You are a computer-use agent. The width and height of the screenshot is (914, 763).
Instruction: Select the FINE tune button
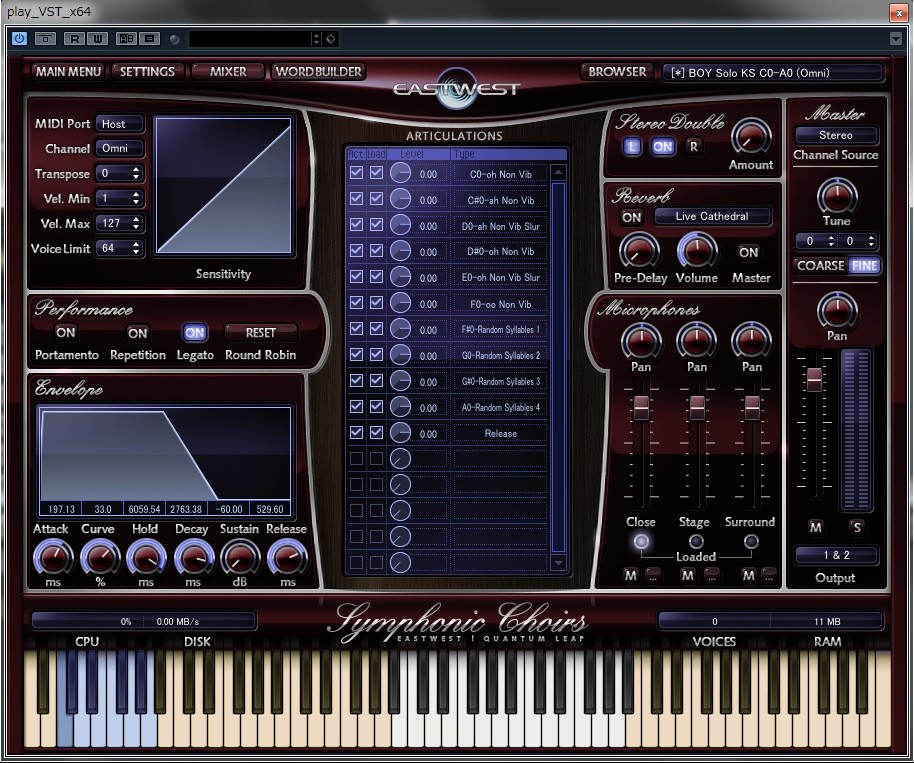tap(864, 266)
